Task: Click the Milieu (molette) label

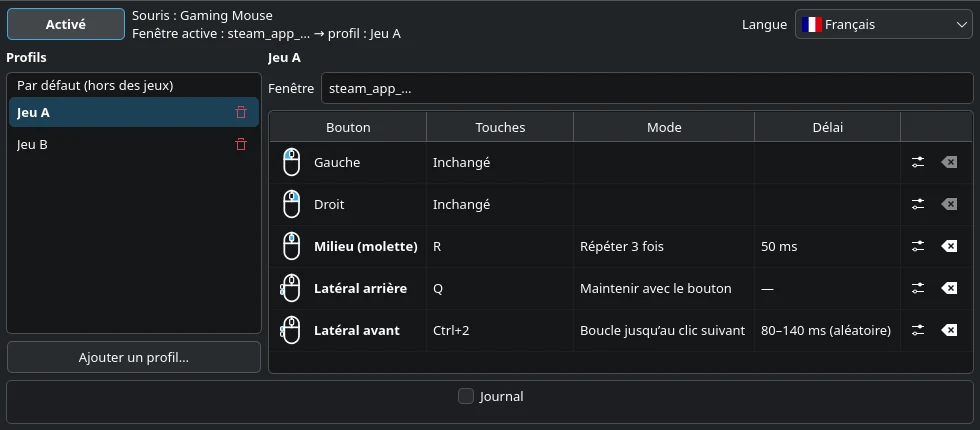Action: coord(366,246)
